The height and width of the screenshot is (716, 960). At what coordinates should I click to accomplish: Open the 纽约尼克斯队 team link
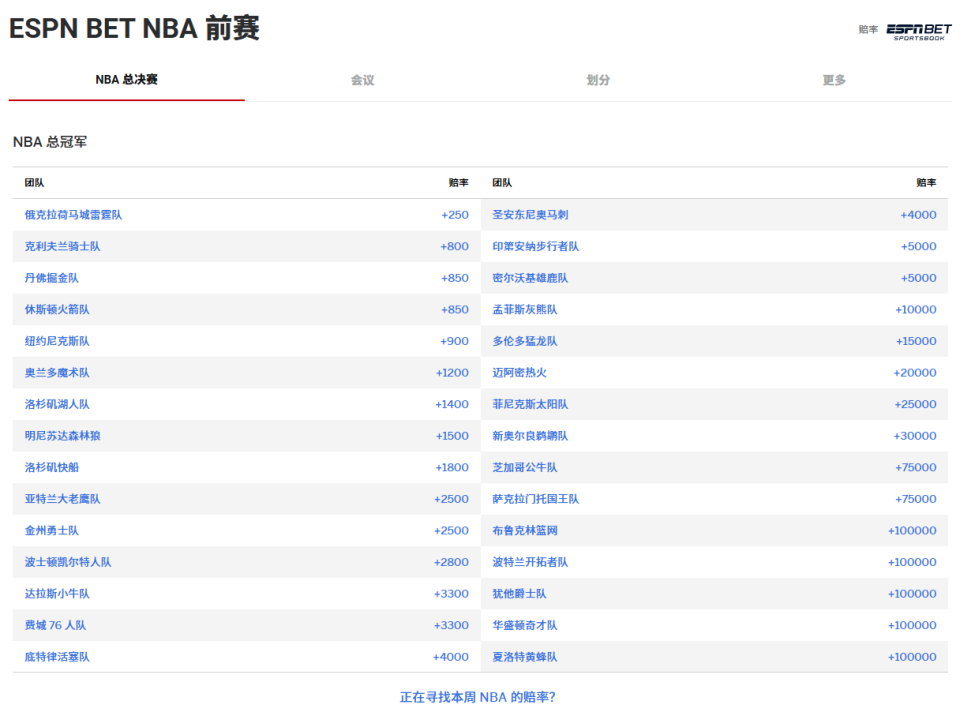pos(57,341)
